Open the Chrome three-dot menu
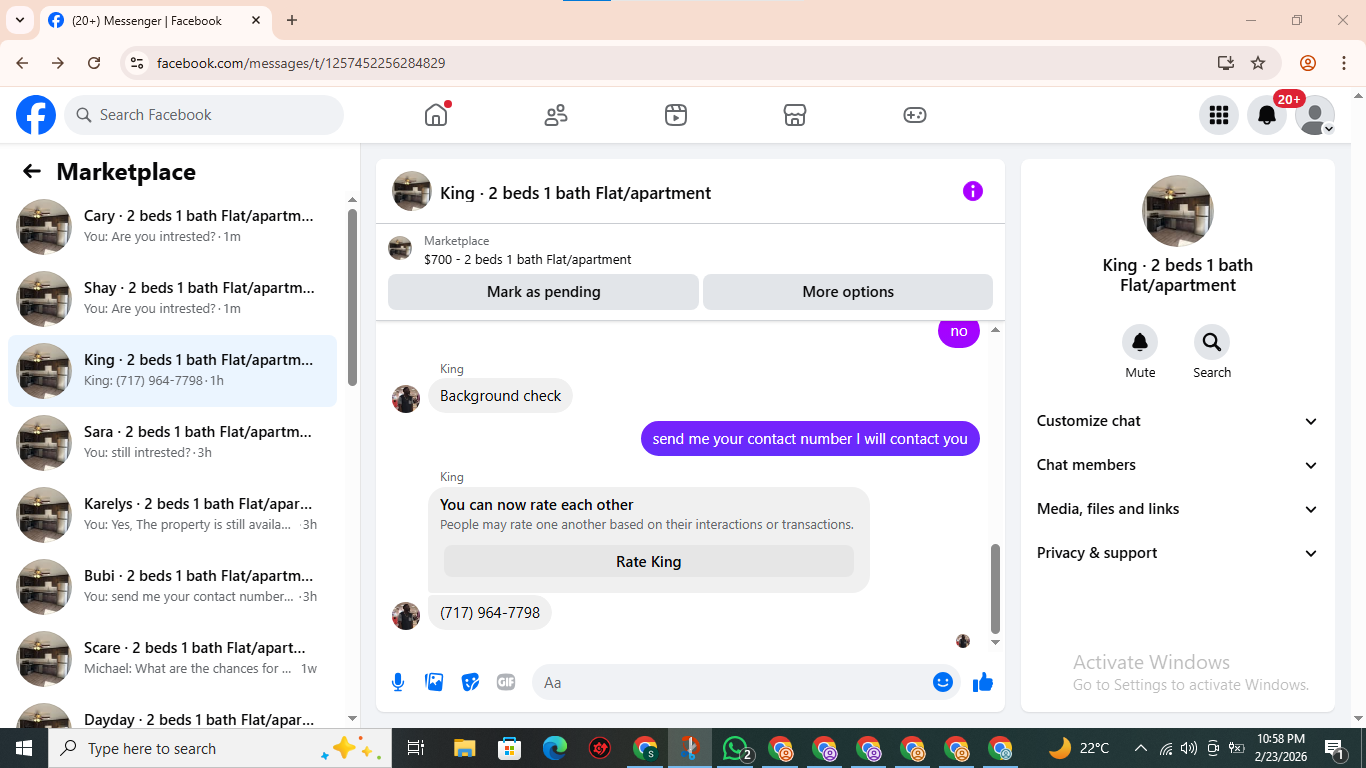 pos(1343,63)
